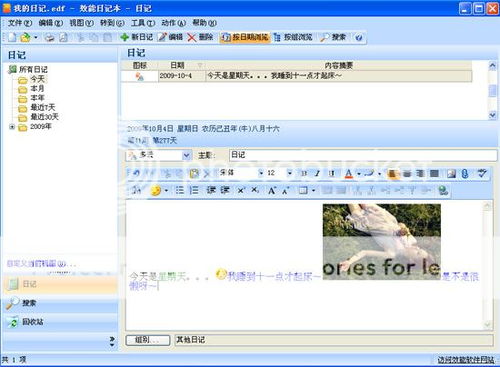Image resolution: width=500 pixels, height=367 pixels.
Task: Open the font size 12 dropdown
Action: [x=289, y=173]
